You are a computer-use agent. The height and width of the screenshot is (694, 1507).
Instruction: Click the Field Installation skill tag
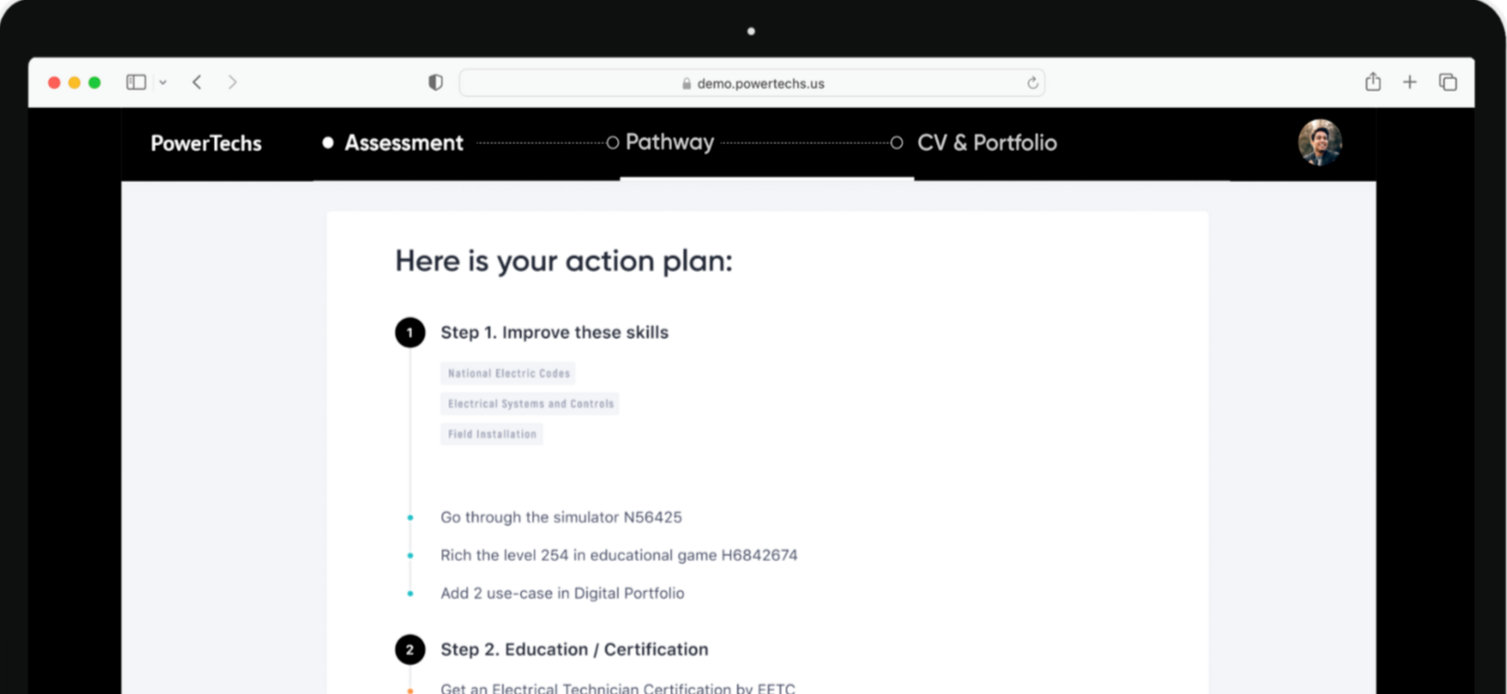point(491,433)
